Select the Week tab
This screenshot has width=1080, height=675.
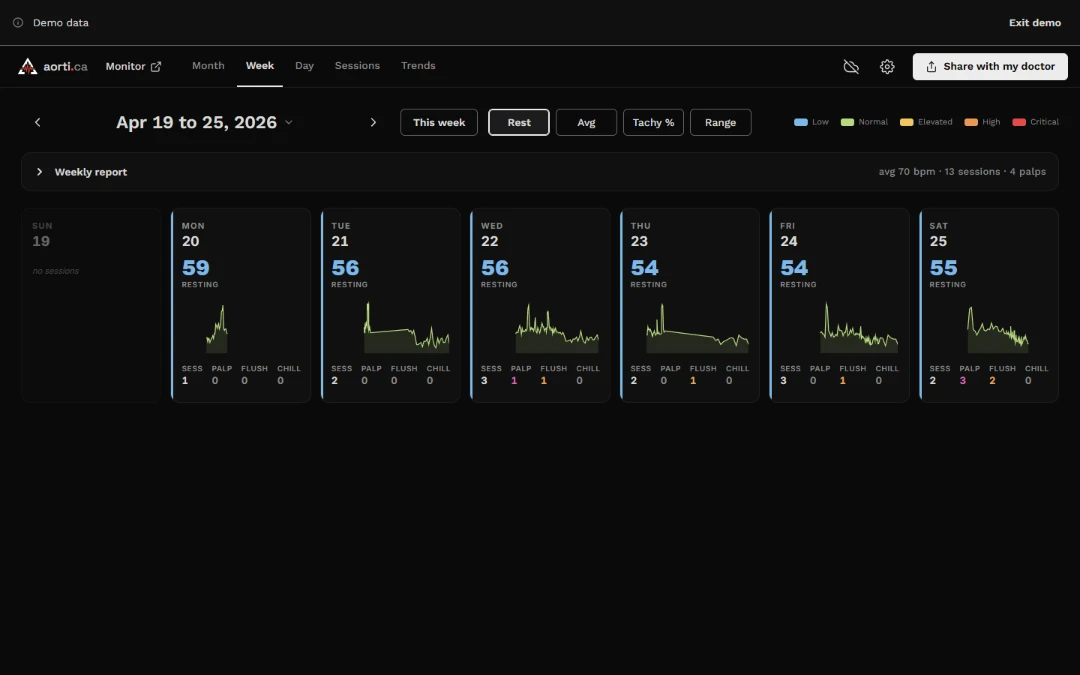[x=260, y=65]
